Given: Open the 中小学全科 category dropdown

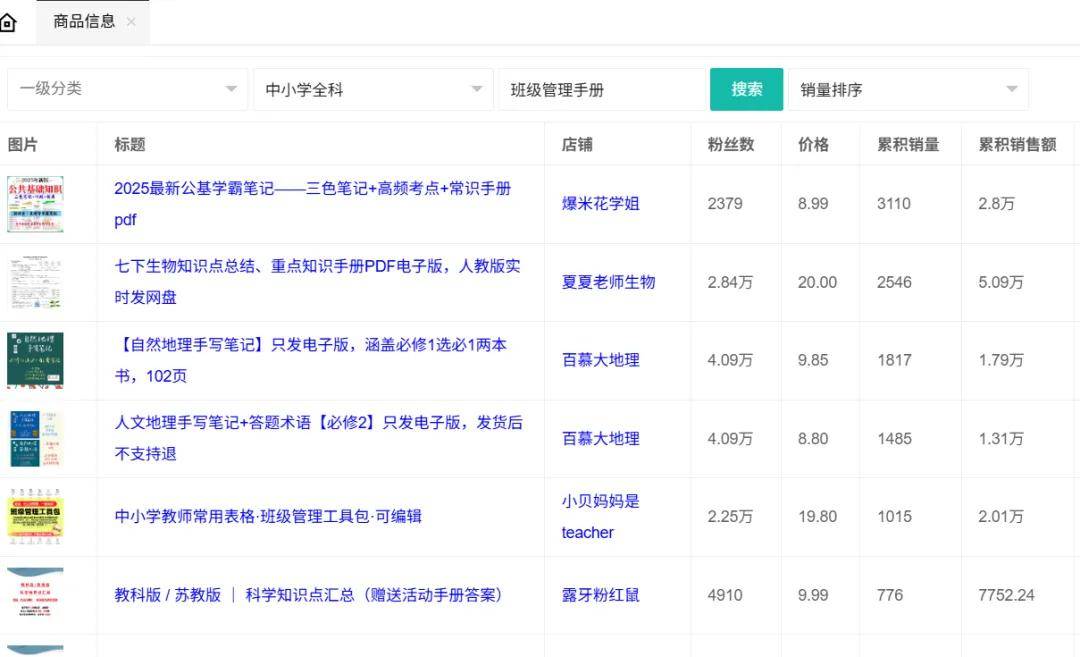Looking at the screenshot, I should tap(373, 88).
